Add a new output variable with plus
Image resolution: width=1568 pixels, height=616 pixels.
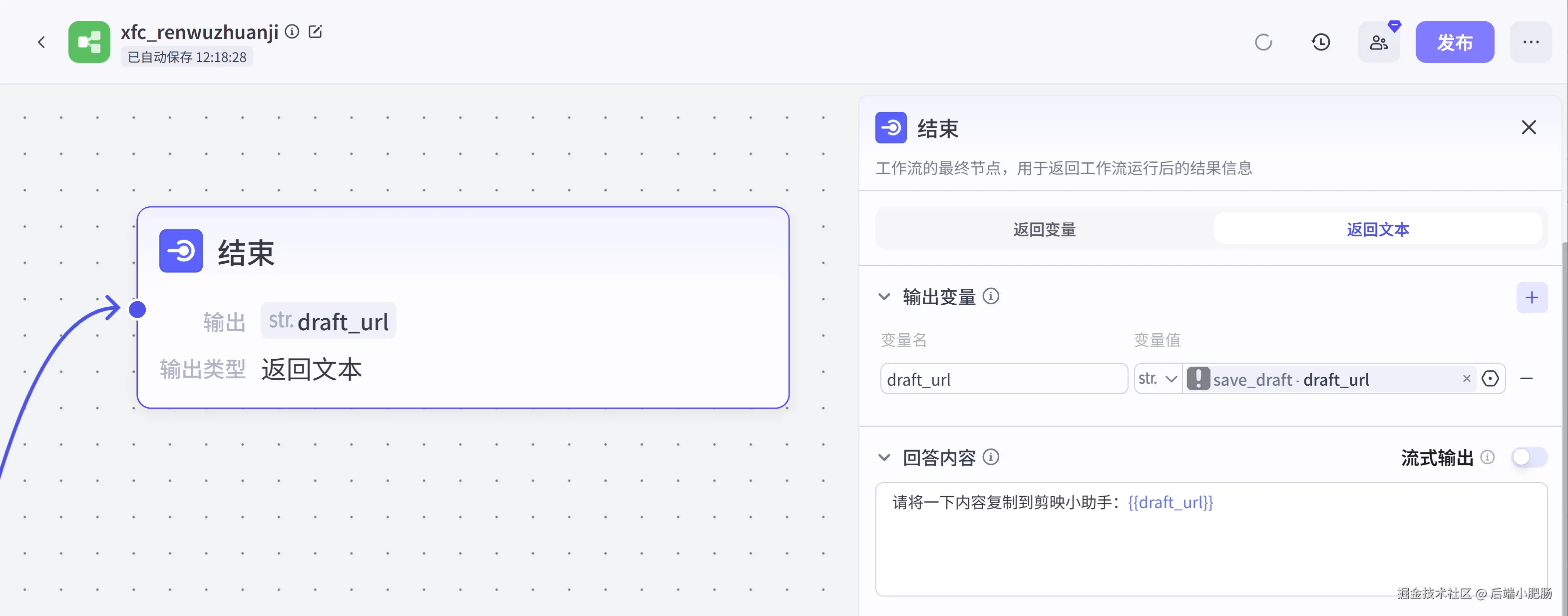[1532, 297]
